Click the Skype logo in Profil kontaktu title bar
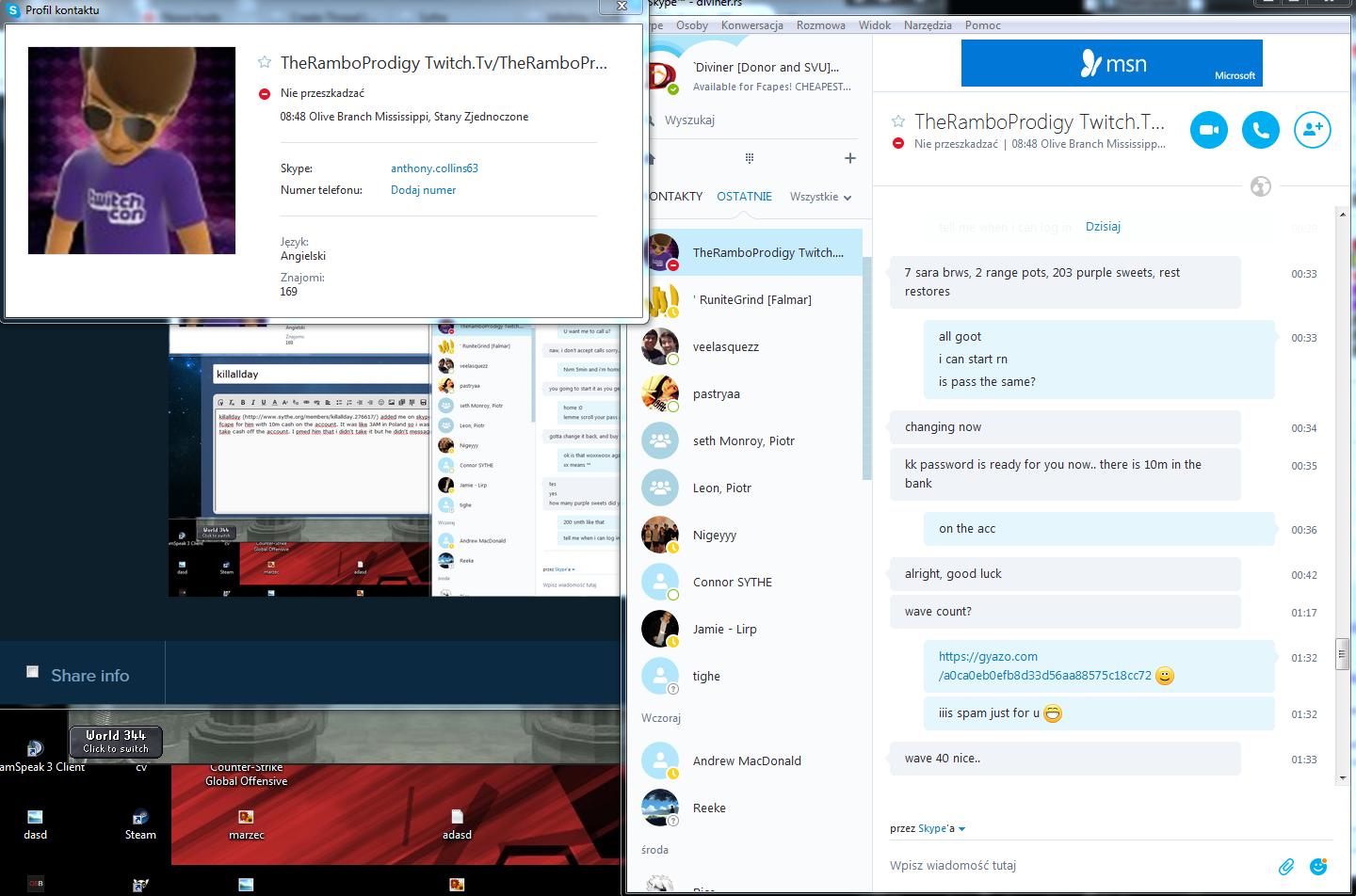 [x=13, y=10]
